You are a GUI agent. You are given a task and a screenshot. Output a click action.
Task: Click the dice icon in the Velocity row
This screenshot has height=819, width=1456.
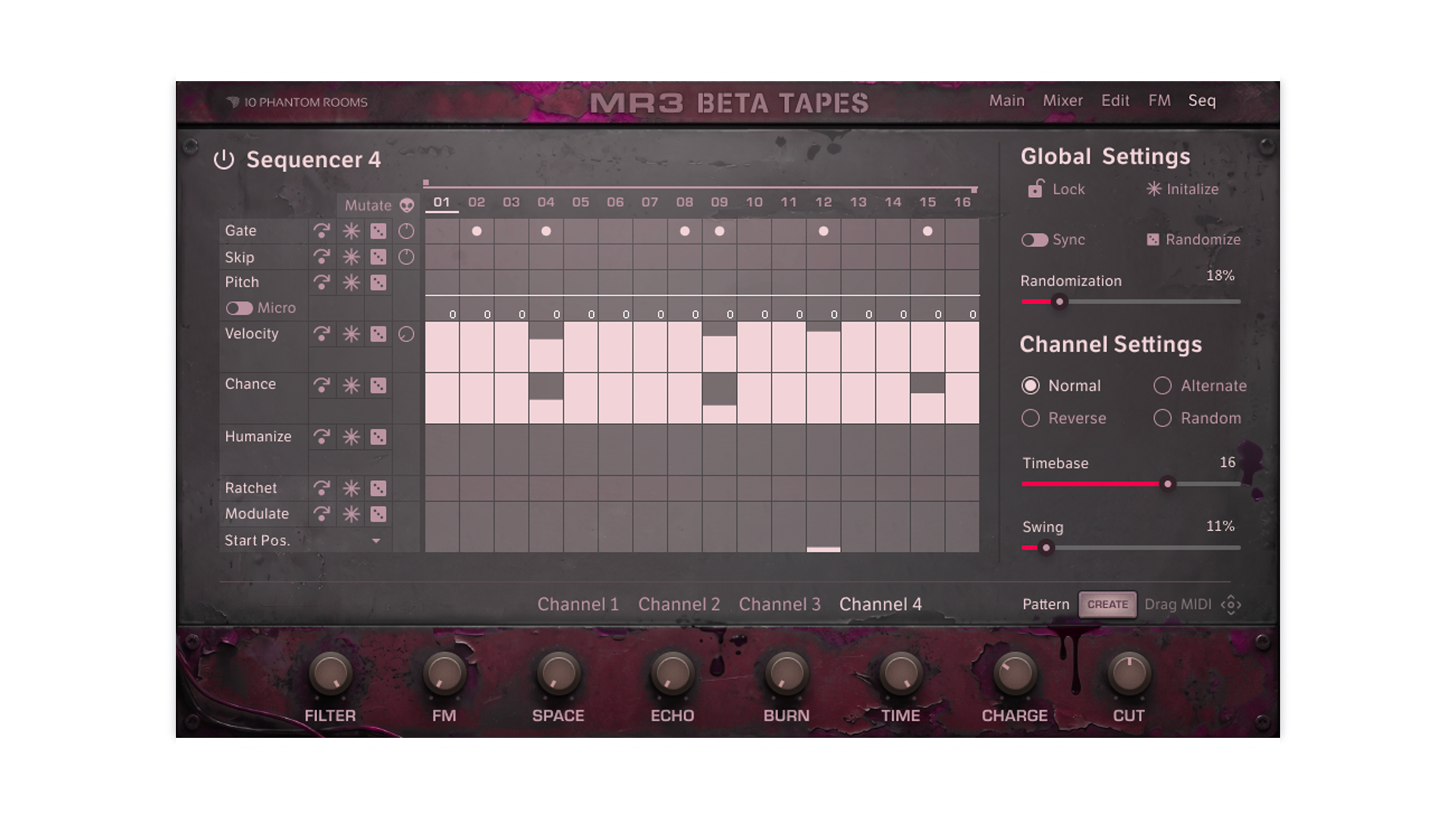[x=378, y=334]
